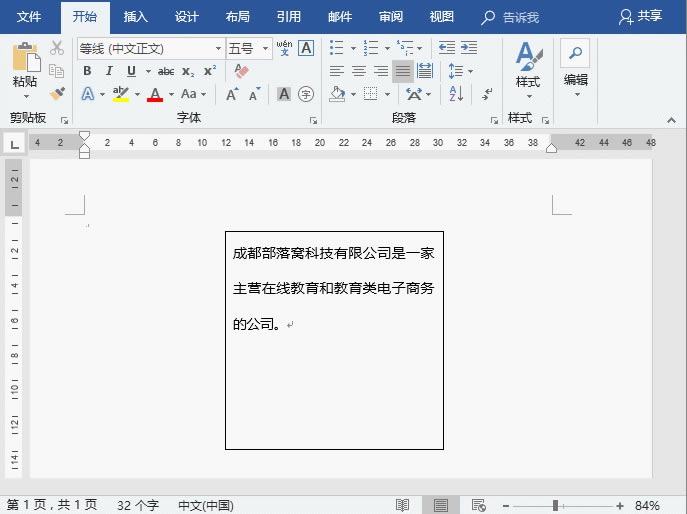Click the Paste (粘贴) clipboard icon

coord(26,57)
